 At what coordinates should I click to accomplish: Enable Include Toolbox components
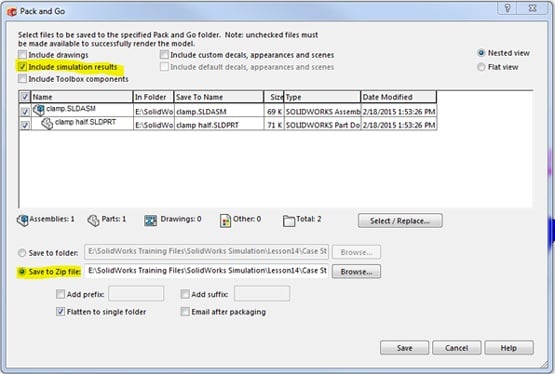[23, 79]
